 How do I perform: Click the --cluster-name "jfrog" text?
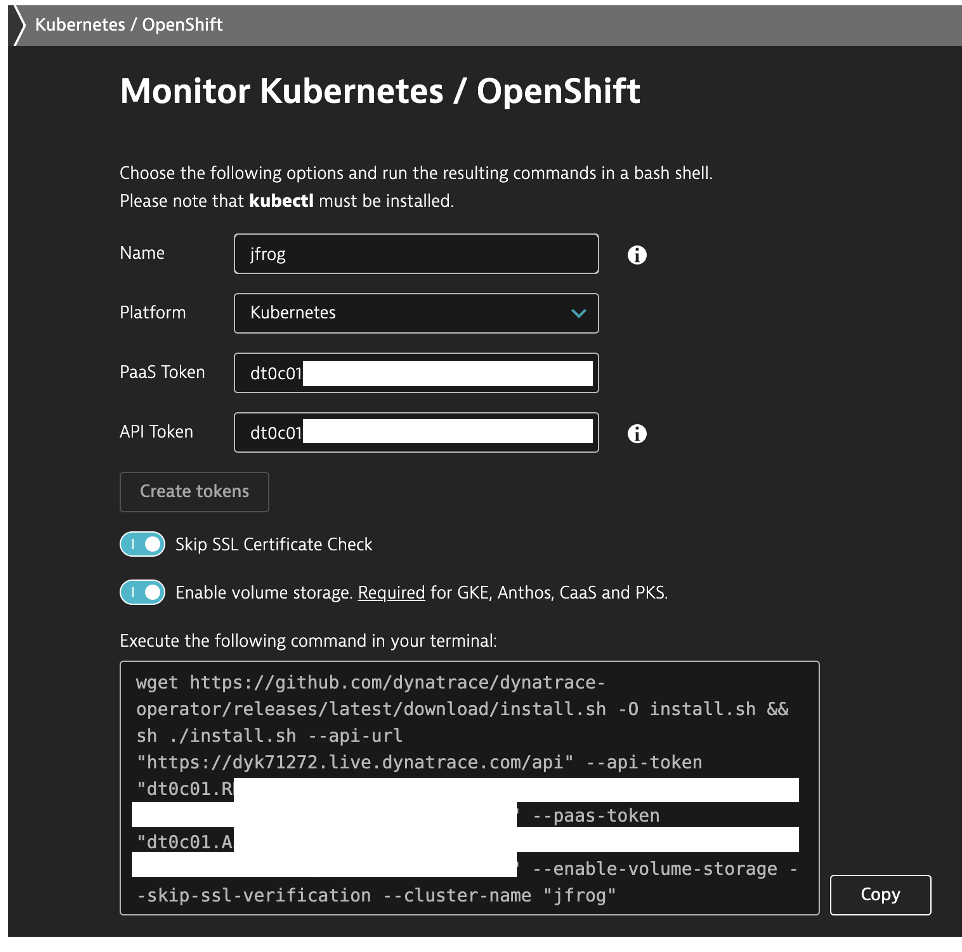click(x=499, y=895)
